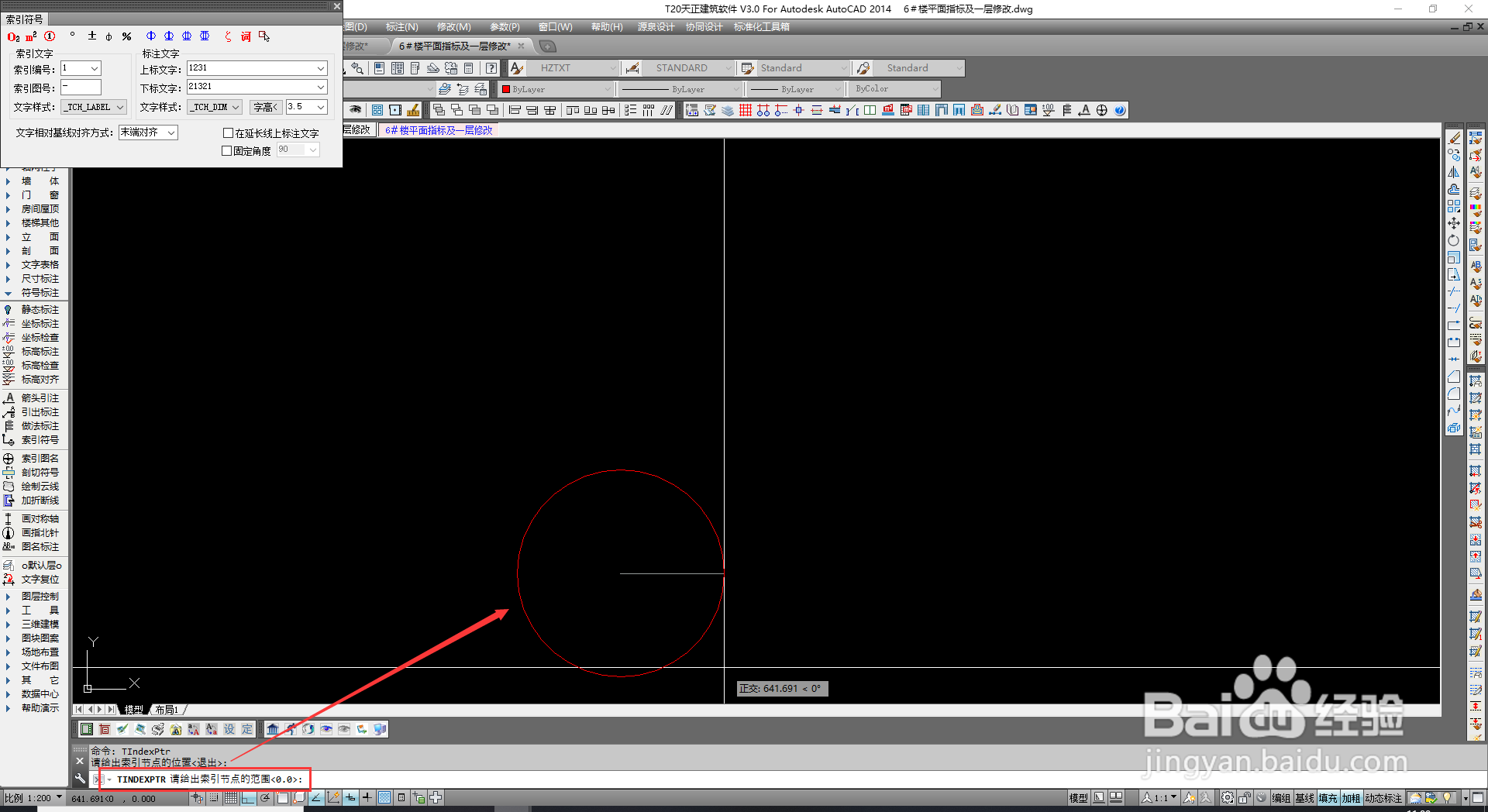Open 末端对齐 alignment dropdown
The image size is (1488, 812).
pyautogui.click(x=171, y=132)
